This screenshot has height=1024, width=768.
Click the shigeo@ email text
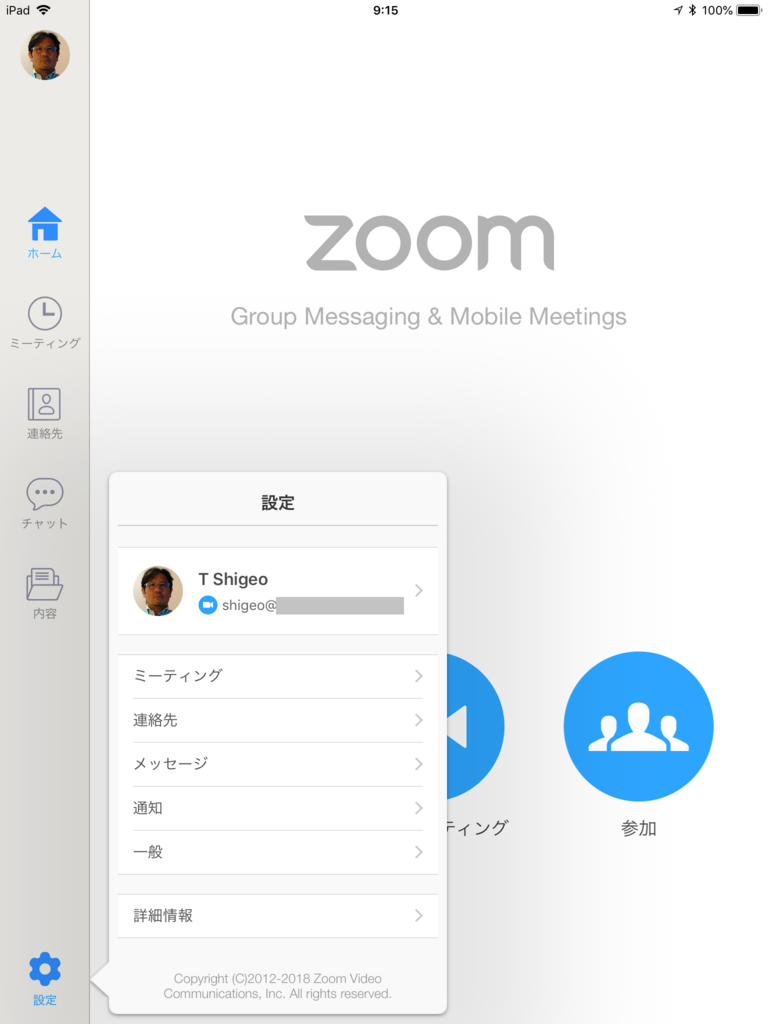249,605
